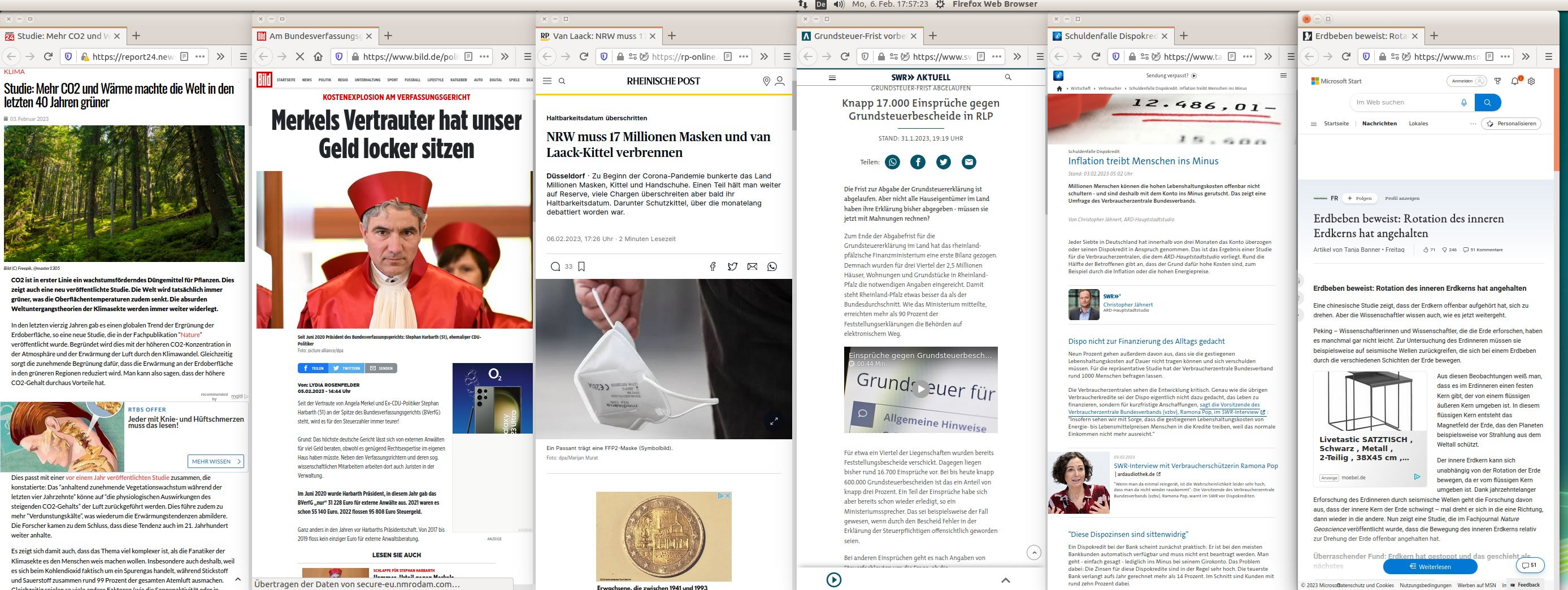
Task: Jump to top with SWR round arrow button
Action: pos(1033,552)
